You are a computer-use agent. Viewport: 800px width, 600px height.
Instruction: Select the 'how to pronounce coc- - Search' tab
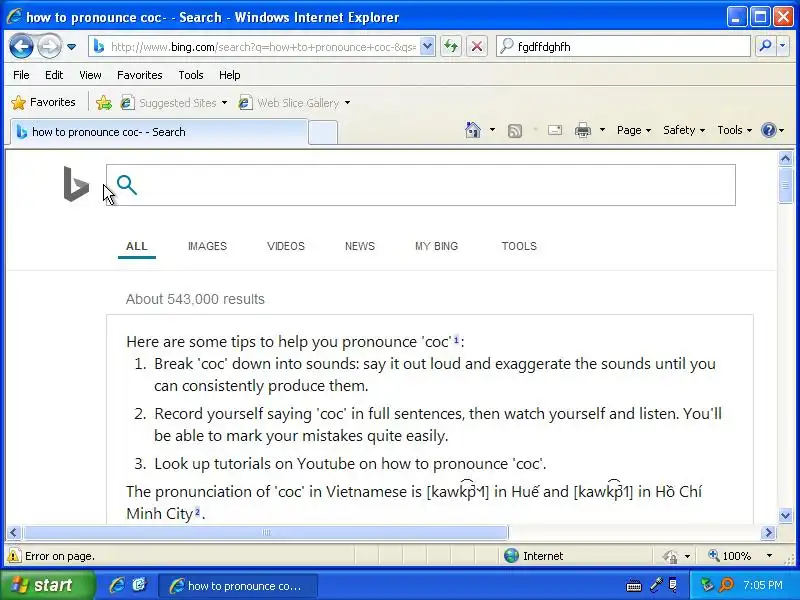tap(158, 132)
